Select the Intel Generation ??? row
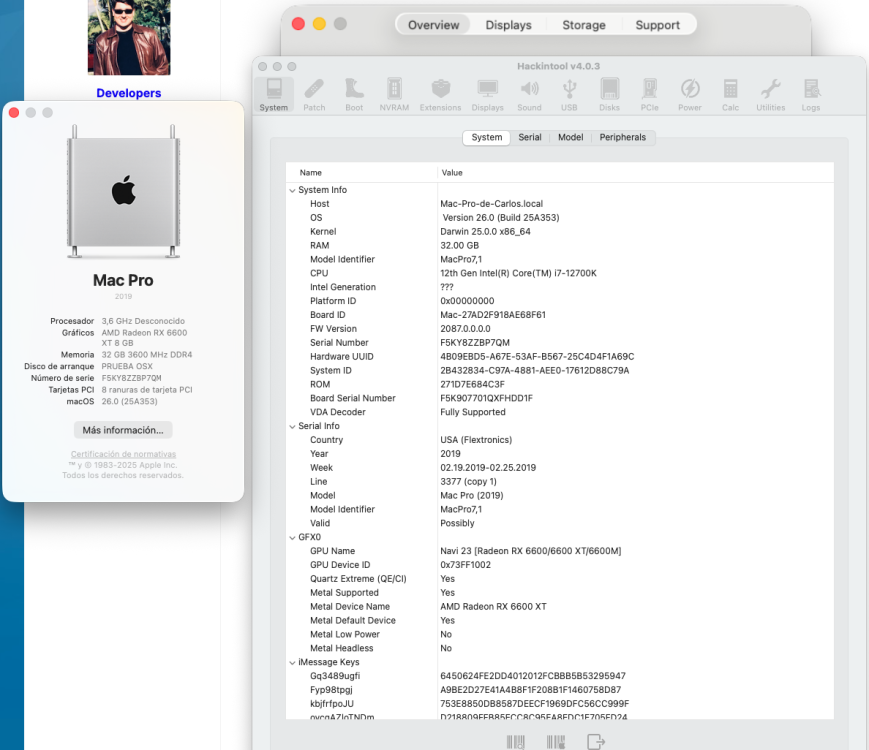Screen dimensions: 869x750 coord(560,287)
